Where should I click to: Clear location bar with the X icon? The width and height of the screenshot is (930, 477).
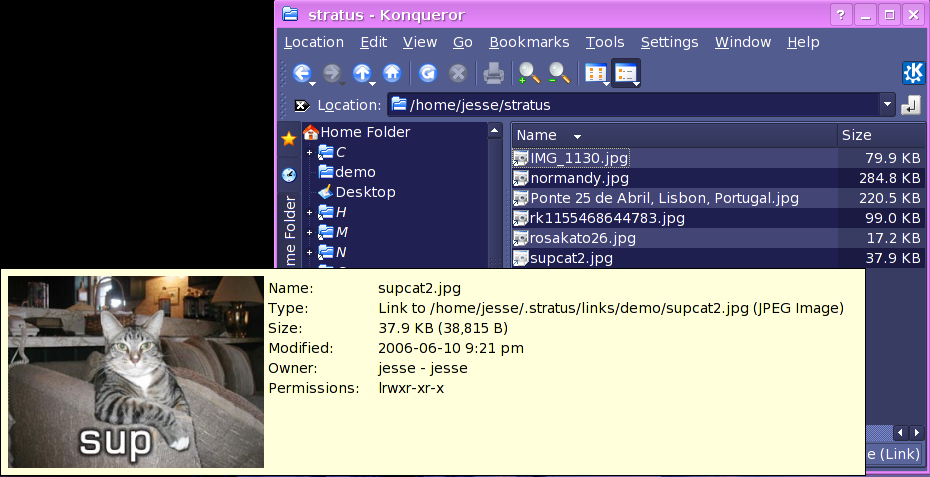click(302, 106)
